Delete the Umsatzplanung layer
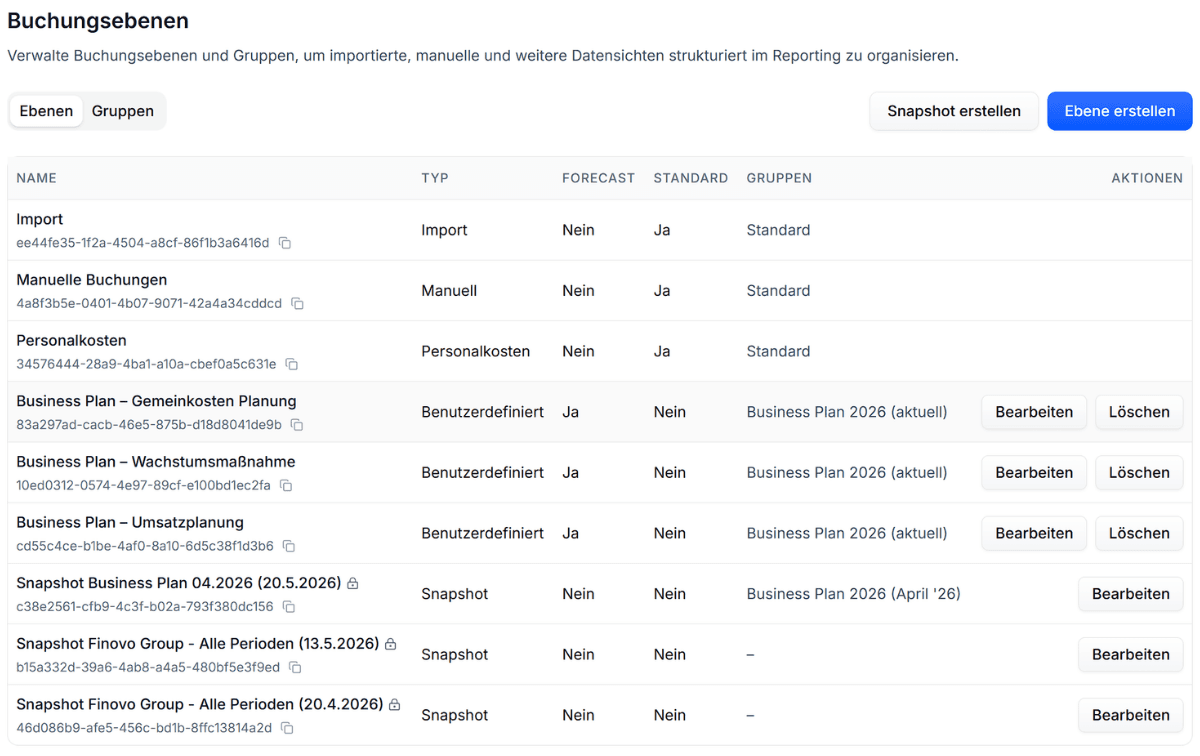The height and width of the screenshot is (756, 1200). click(1139, 533)
